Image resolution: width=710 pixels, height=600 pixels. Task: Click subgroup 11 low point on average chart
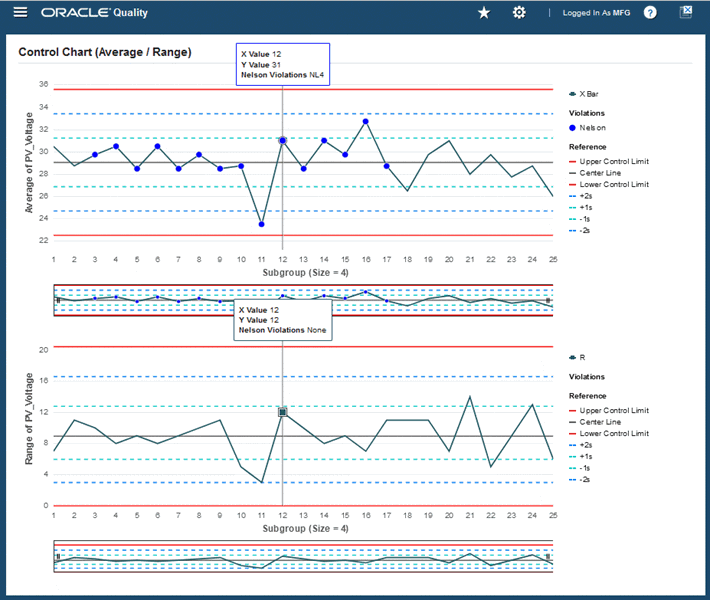[261, 224]
